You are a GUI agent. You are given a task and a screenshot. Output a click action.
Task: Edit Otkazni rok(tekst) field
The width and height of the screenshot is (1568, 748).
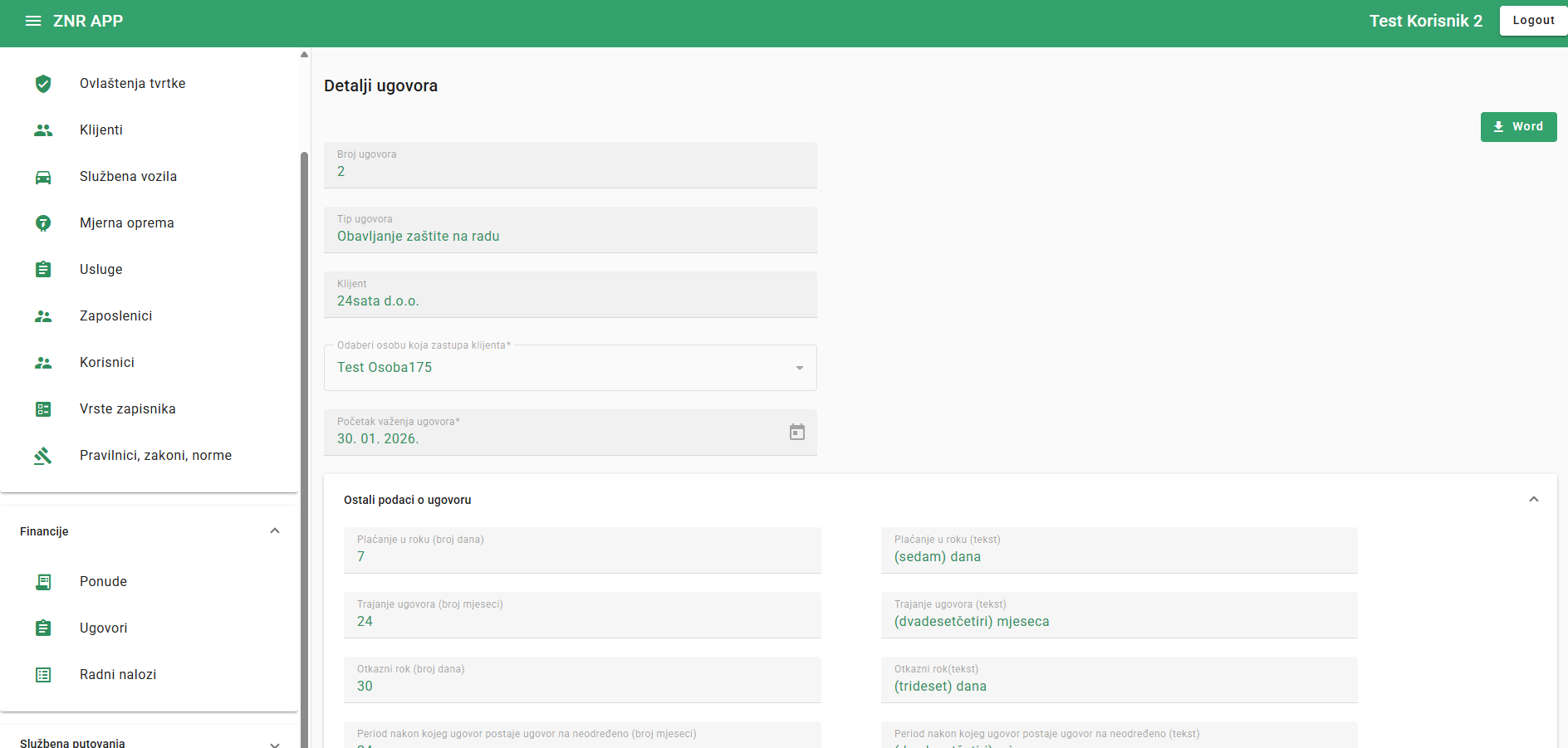(1120, 680)
